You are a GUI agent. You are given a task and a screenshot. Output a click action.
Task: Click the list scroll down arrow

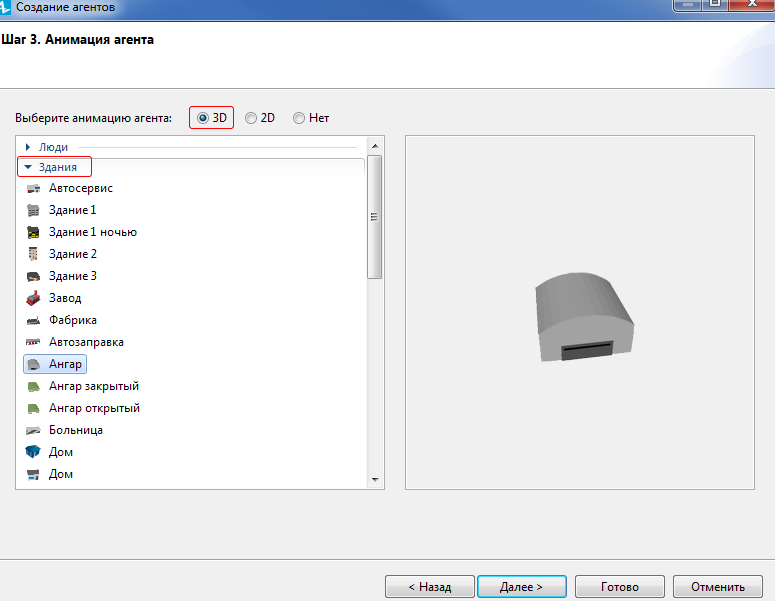pos(375,480)
